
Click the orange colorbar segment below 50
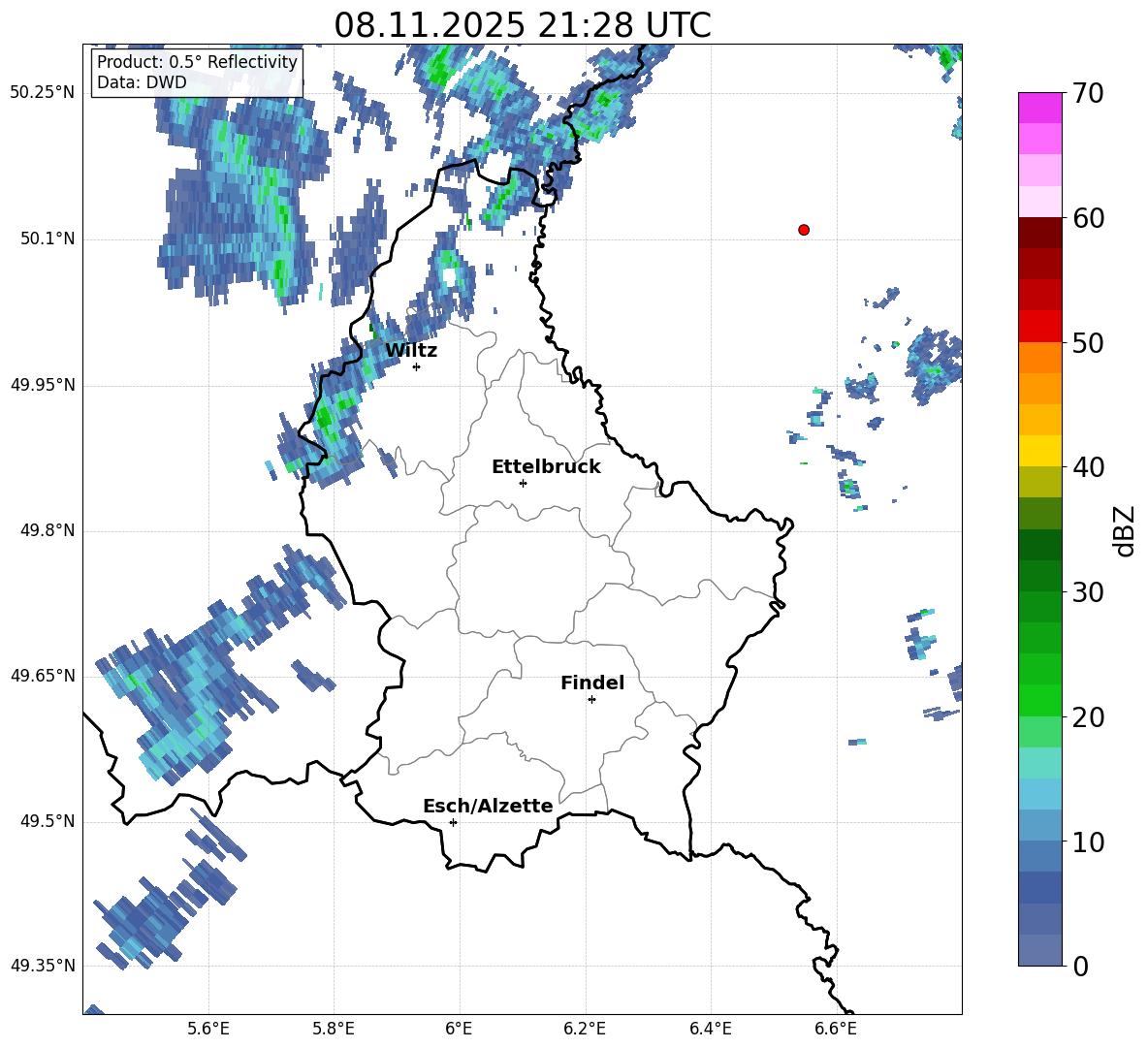[1040, 358]
